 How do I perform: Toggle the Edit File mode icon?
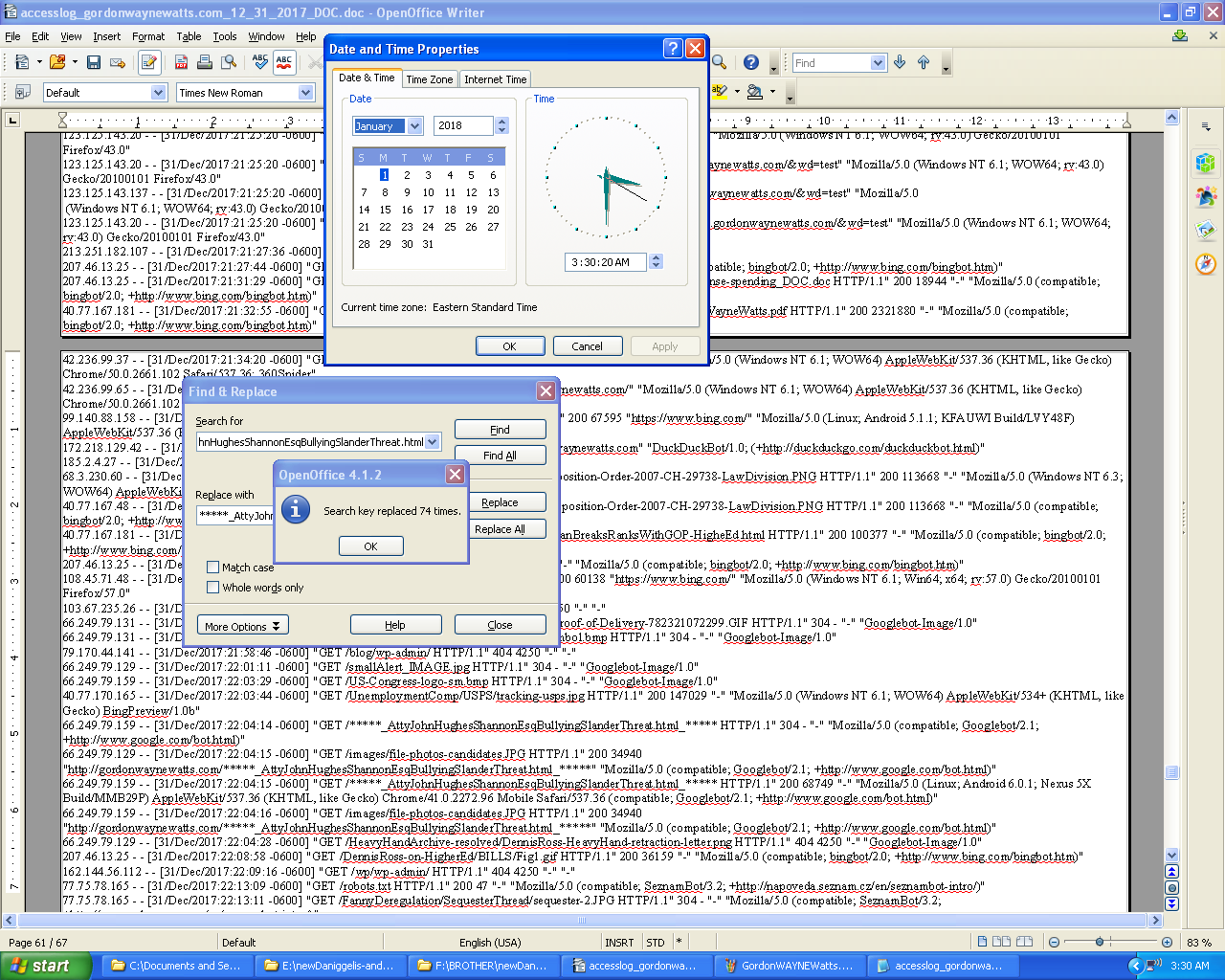point(149,62)
